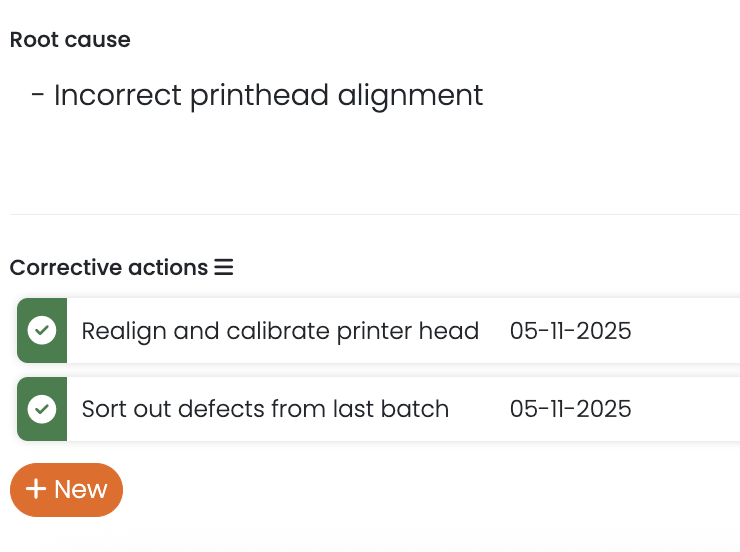Screen dimensions: 740x552
Task: Toggle completion of Sort out defects from last batch
Action: tap(42, 408)
